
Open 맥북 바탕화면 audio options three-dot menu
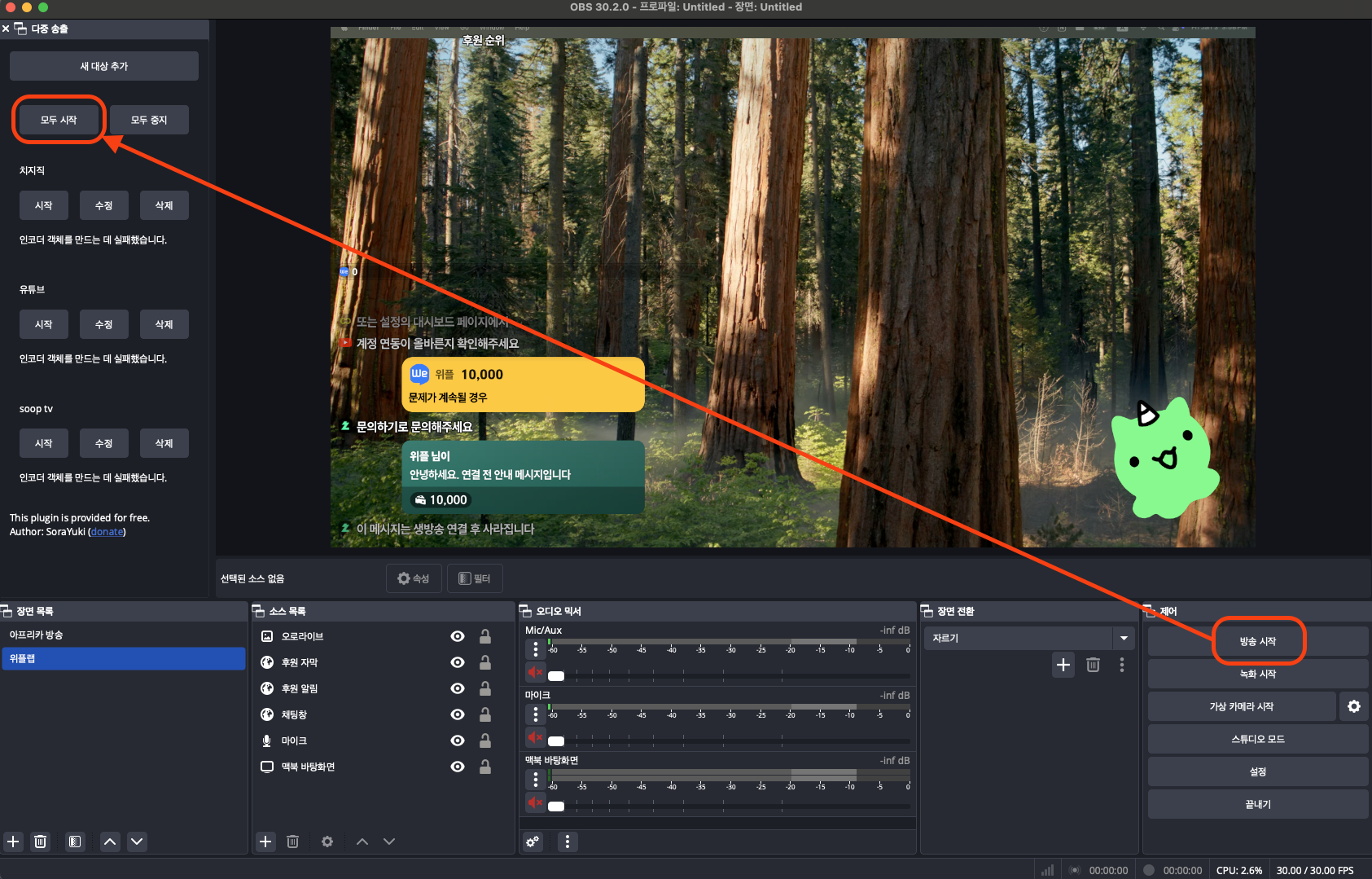(535, 780)
